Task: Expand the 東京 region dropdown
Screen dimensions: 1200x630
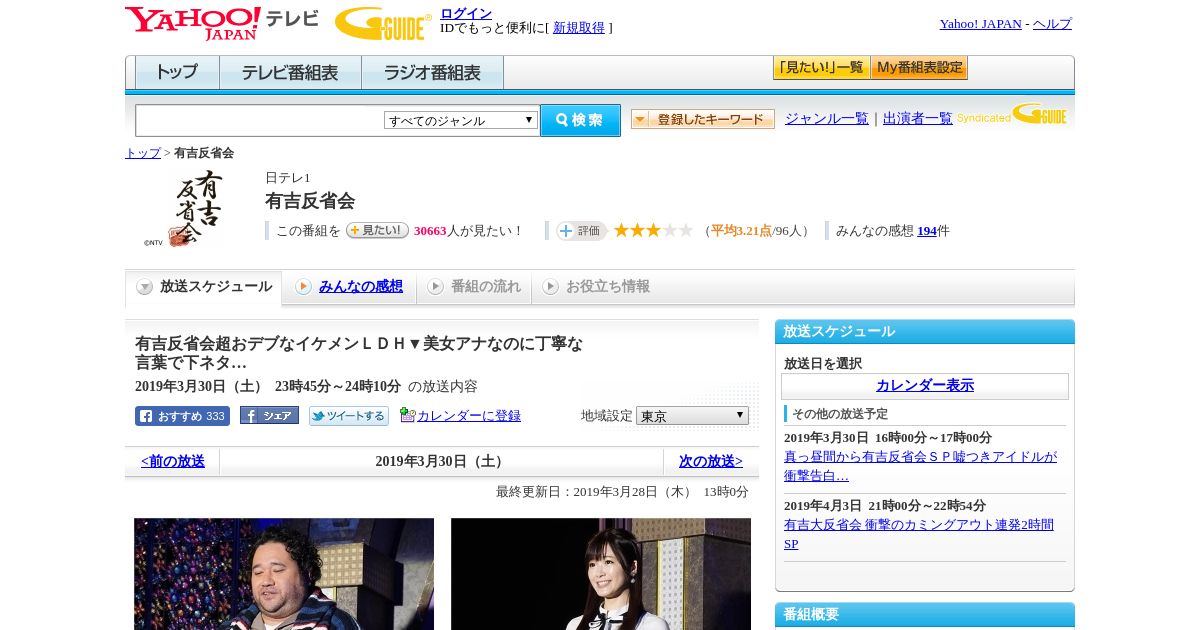Action: coord(692,416)
